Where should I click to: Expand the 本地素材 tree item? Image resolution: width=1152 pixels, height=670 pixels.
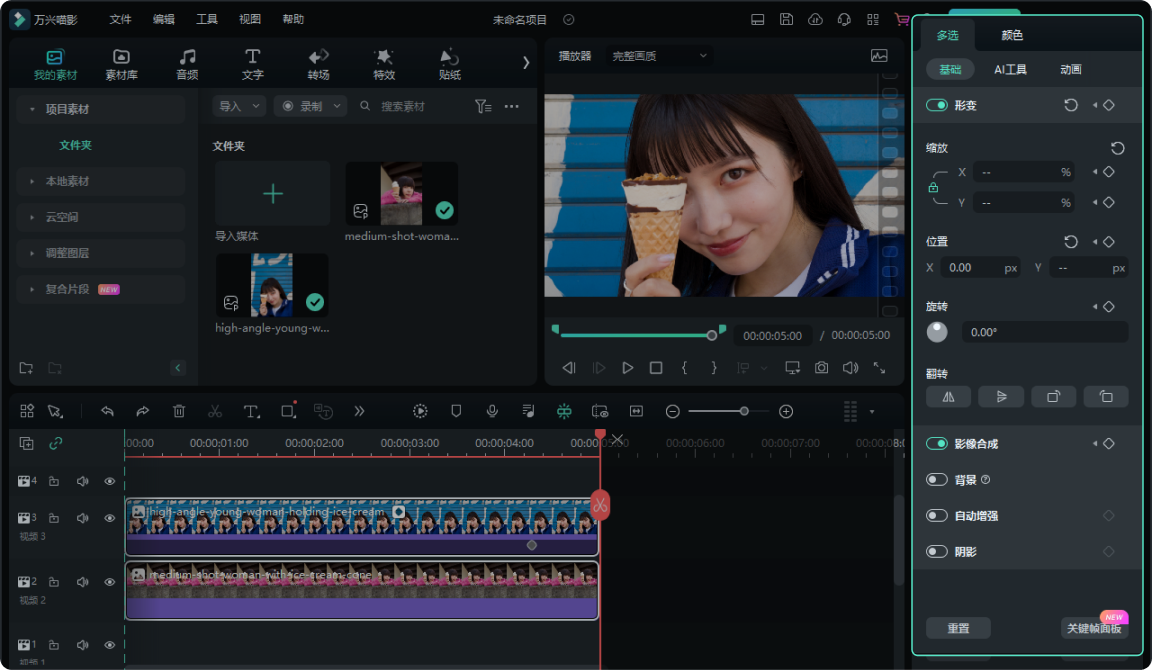(x=66, y=181)
